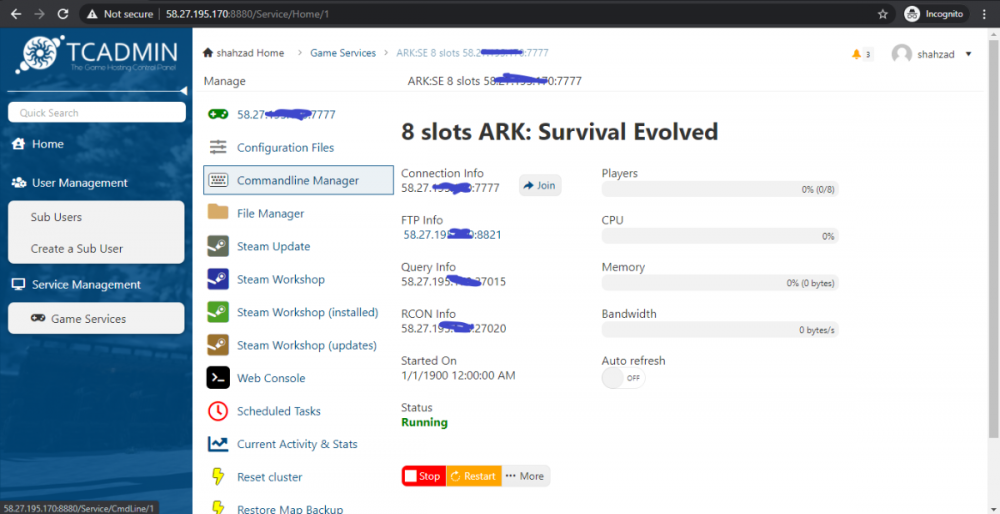Viewport: 1000px width, 514px height.
Task: Click the Scheduled Tasks clock icon
Action: (218, 411)
